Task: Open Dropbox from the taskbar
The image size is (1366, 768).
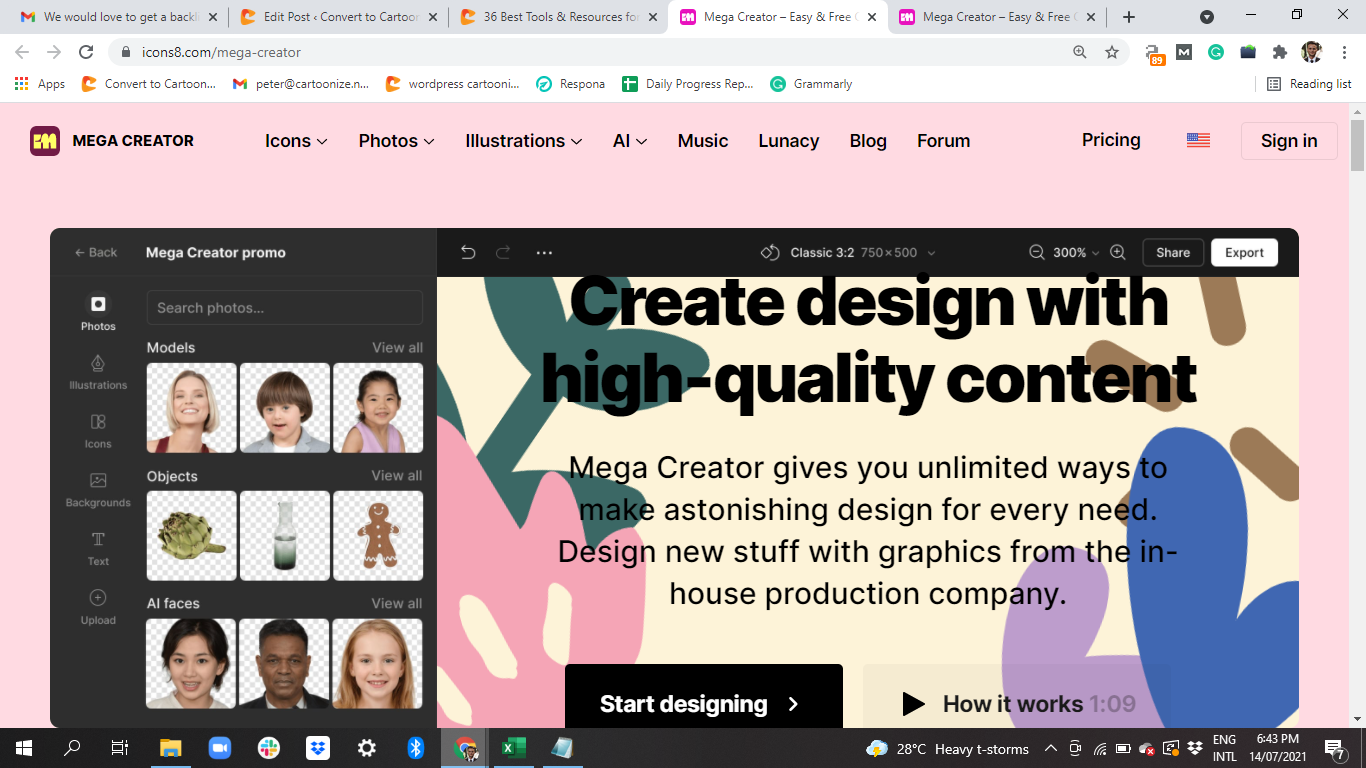Action: click(x=318, y=748)
